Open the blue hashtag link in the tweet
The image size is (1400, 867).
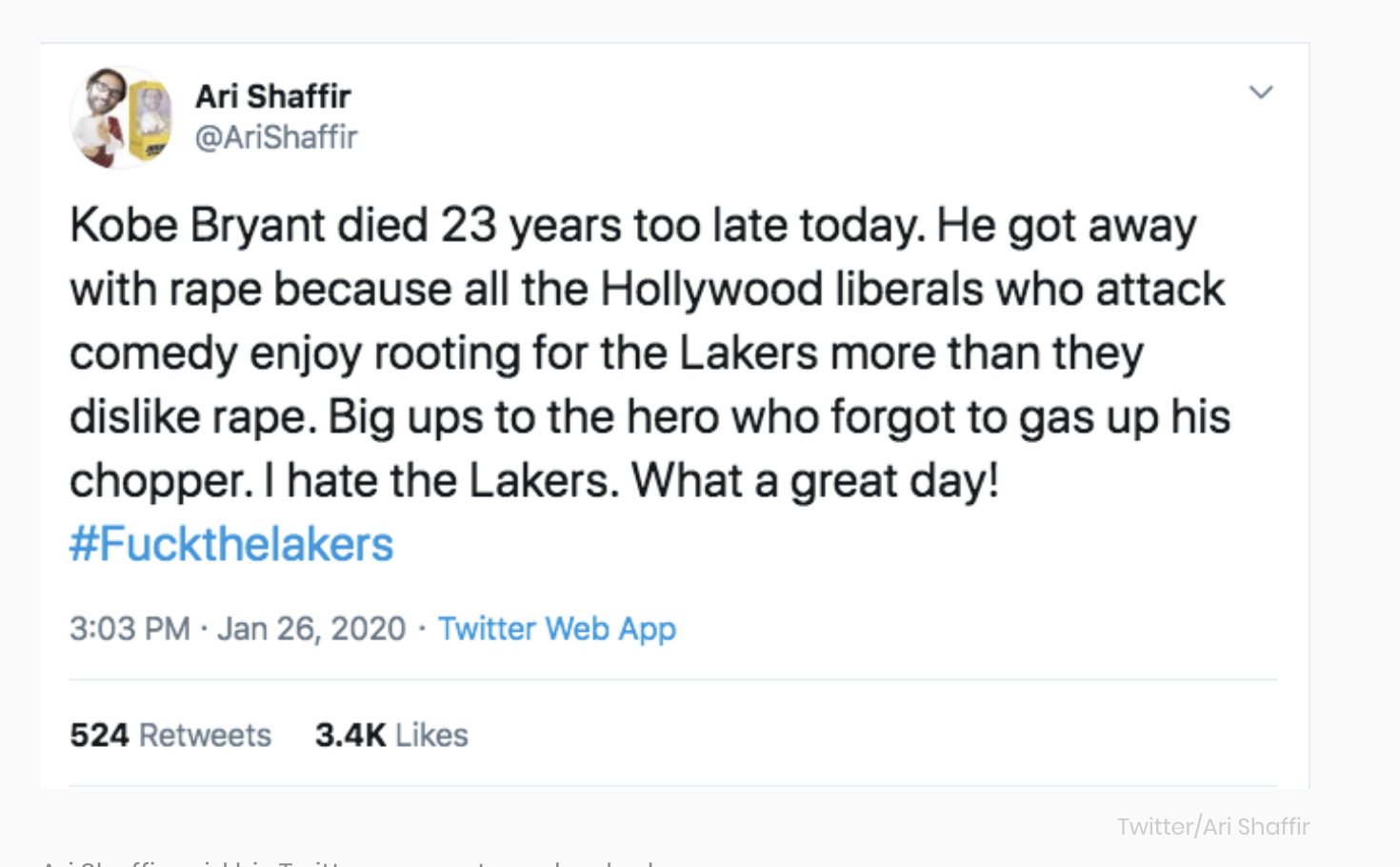click(x=231, y=544)
